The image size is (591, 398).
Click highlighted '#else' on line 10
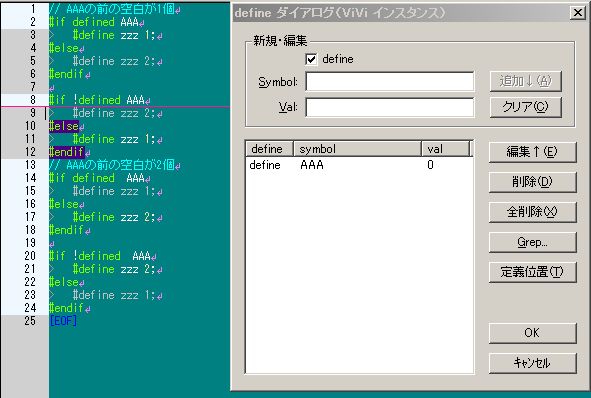64,126
